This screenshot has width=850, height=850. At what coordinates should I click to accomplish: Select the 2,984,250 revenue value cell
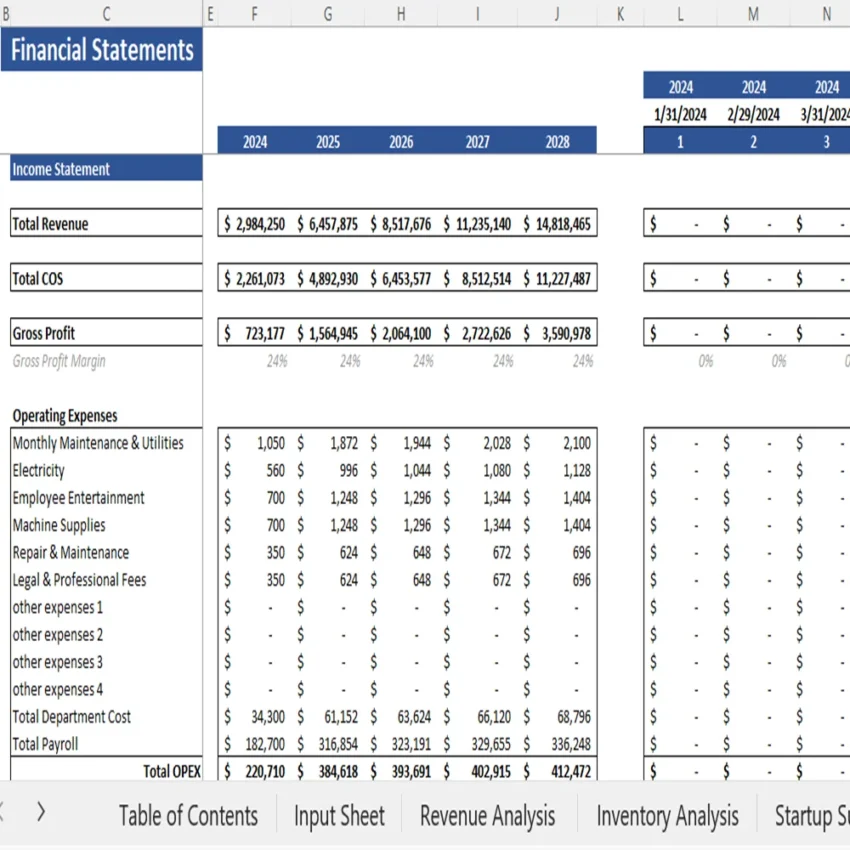point(255,223)
